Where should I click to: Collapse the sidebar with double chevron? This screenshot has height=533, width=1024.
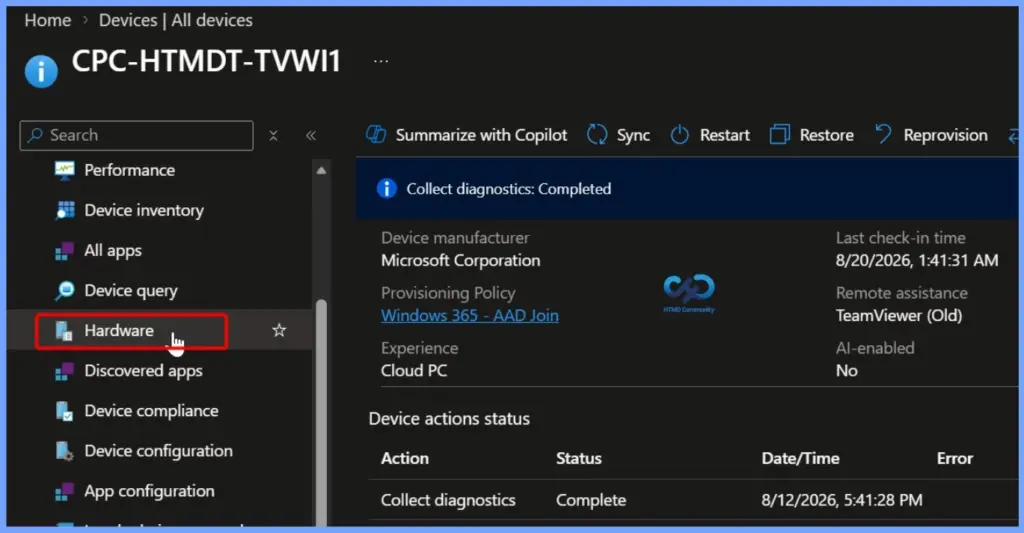pyautogui.click(x=311, y=135)
